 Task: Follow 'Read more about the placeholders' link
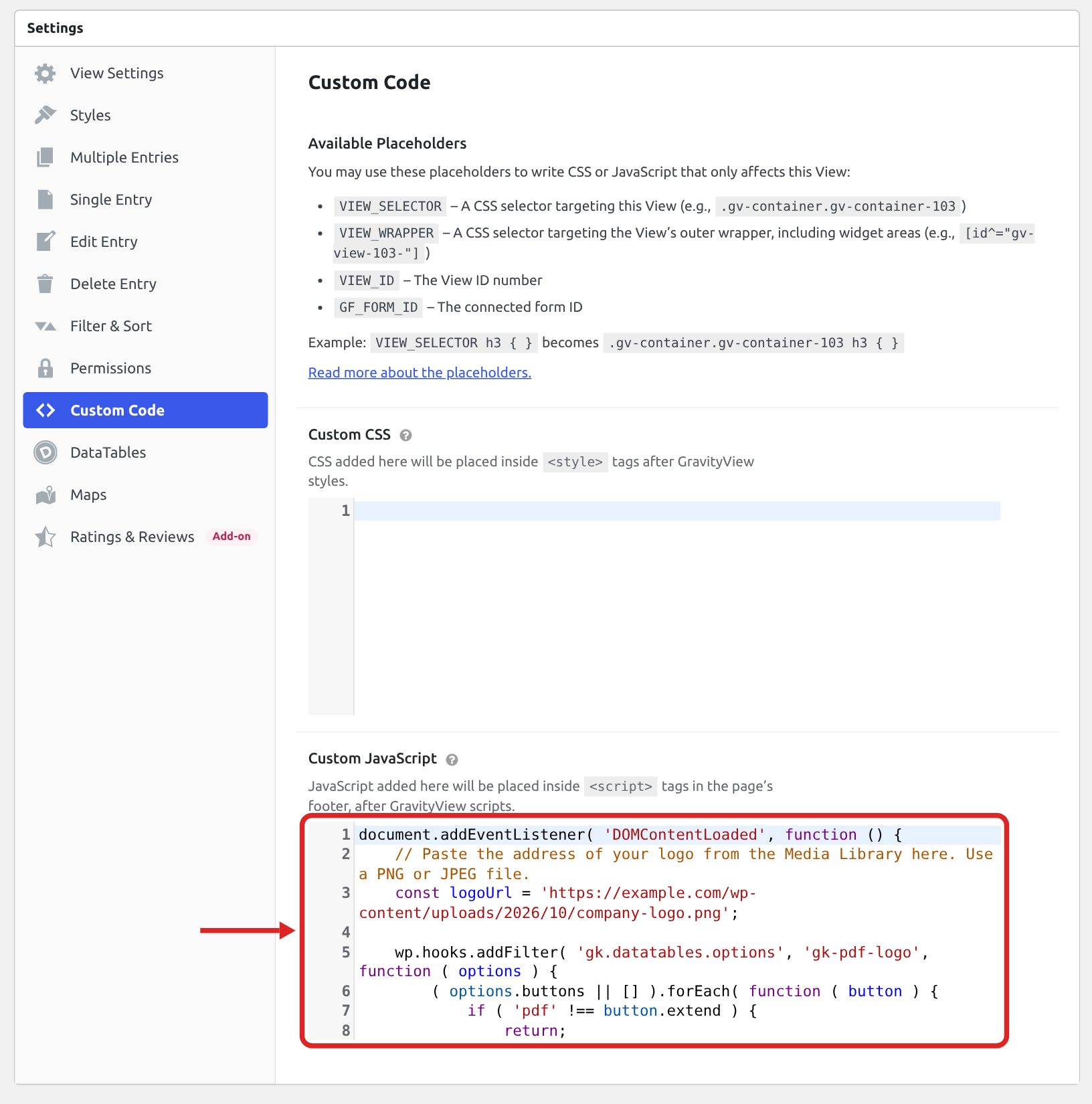tap(420, 373)
